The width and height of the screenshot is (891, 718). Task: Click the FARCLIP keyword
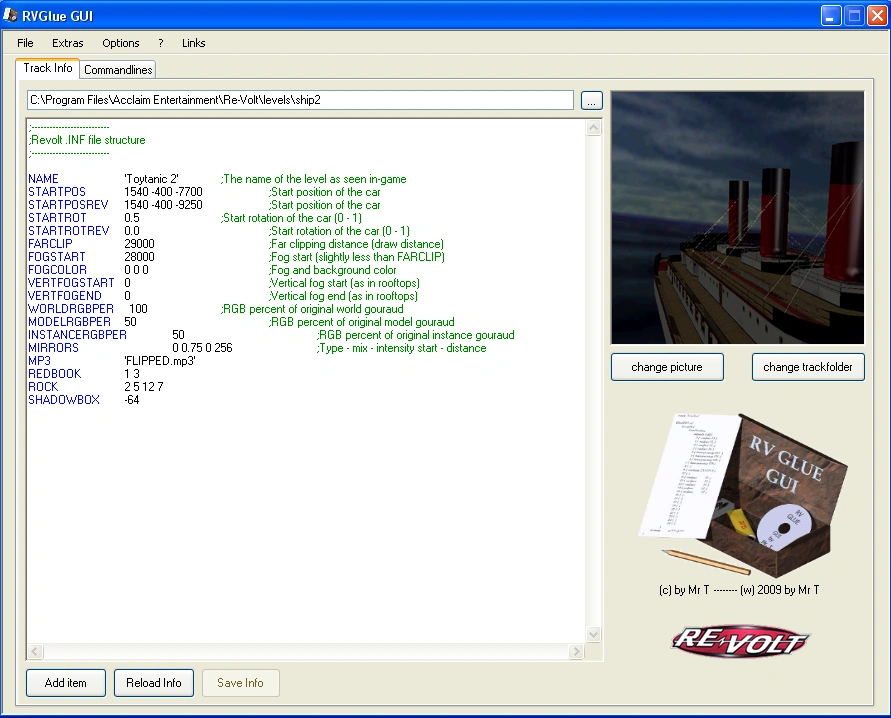(x=51, y=244)
